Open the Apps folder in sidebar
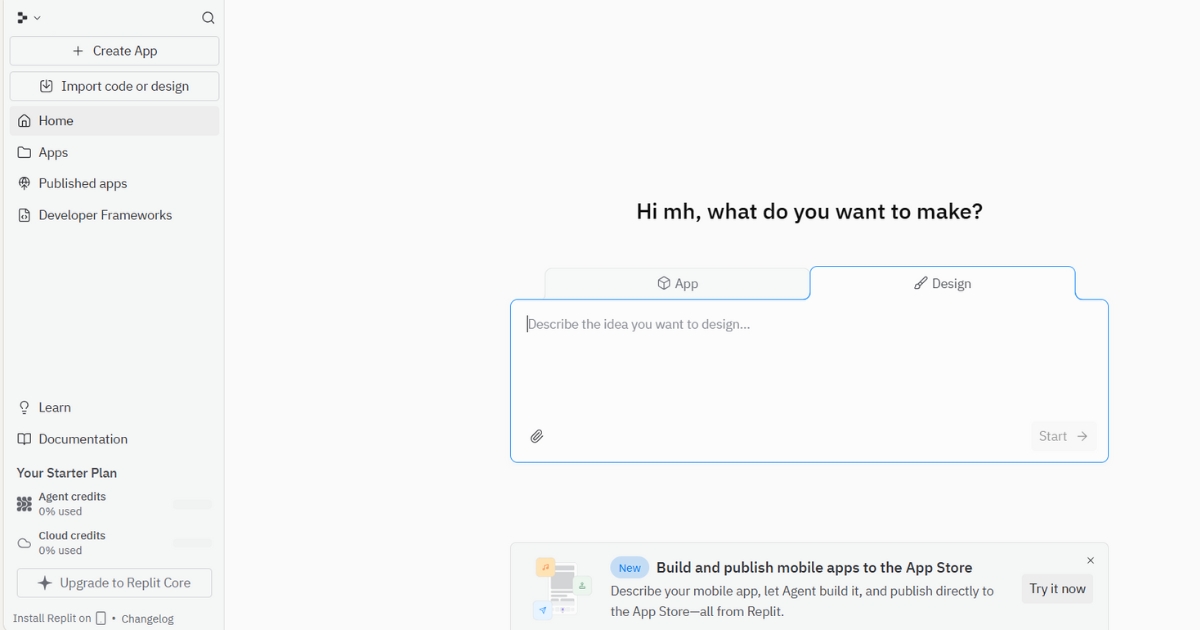The width and height of the screenshot is (1200, 630). [53, 153]
